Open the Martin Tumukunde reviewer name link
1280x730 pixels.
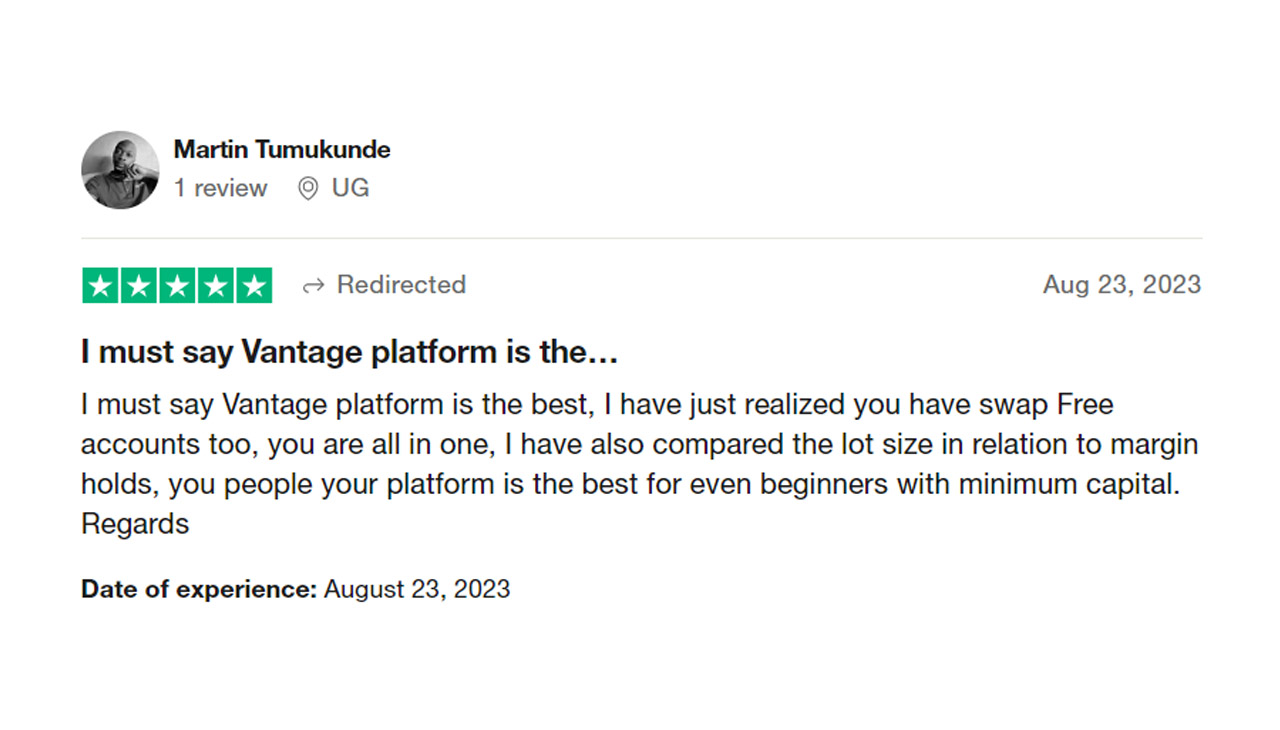282,149
